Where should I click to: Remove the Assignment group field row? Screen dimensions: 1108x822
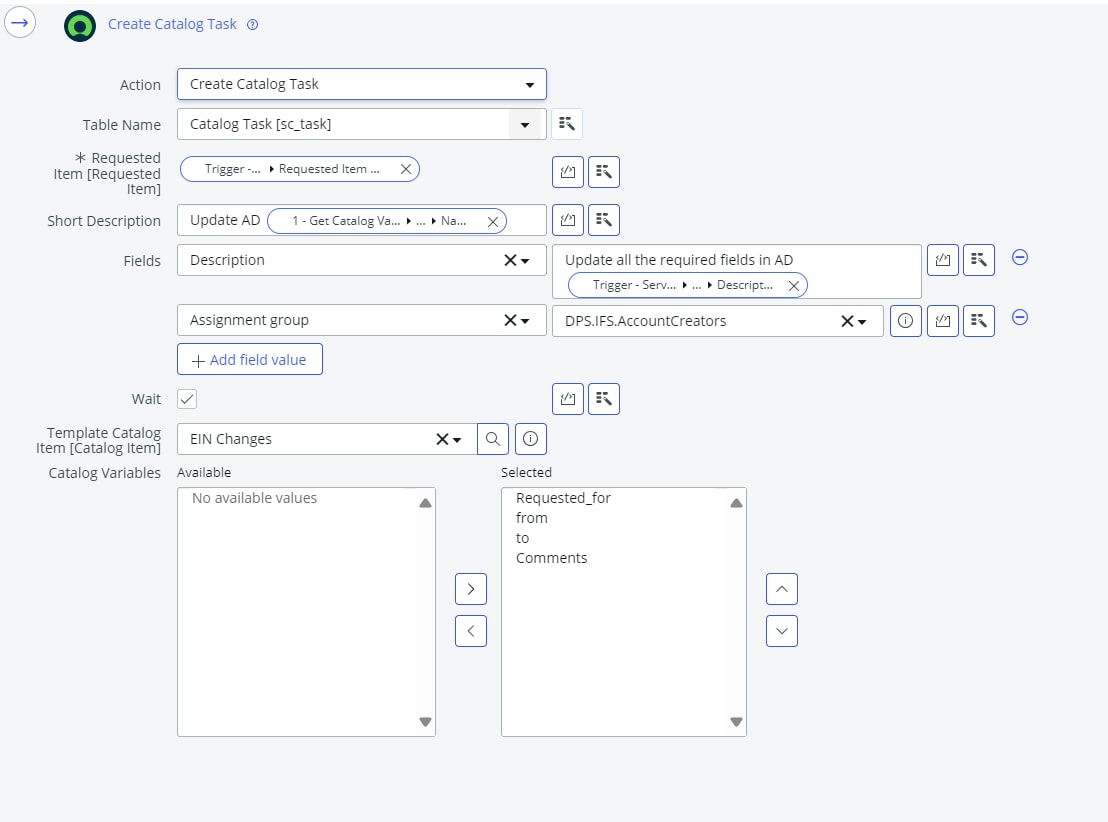1020,317
